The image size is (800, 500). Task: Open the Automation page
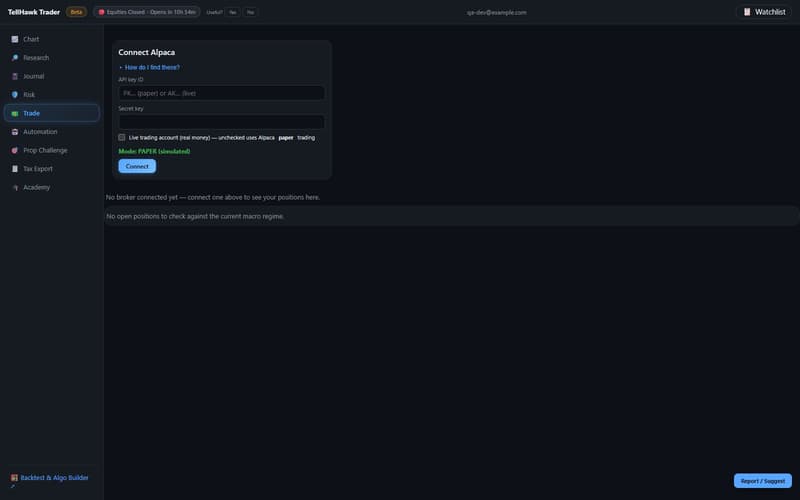52,132
